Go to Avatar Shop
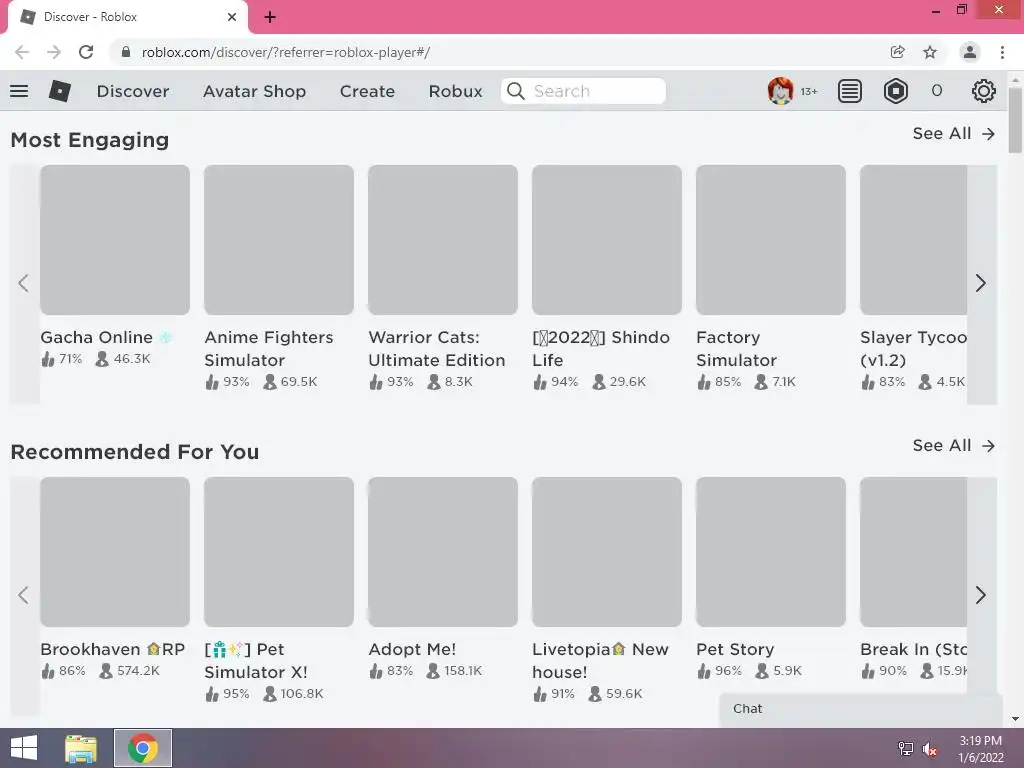Screen dimensions: 1024x768 [255, 91]
